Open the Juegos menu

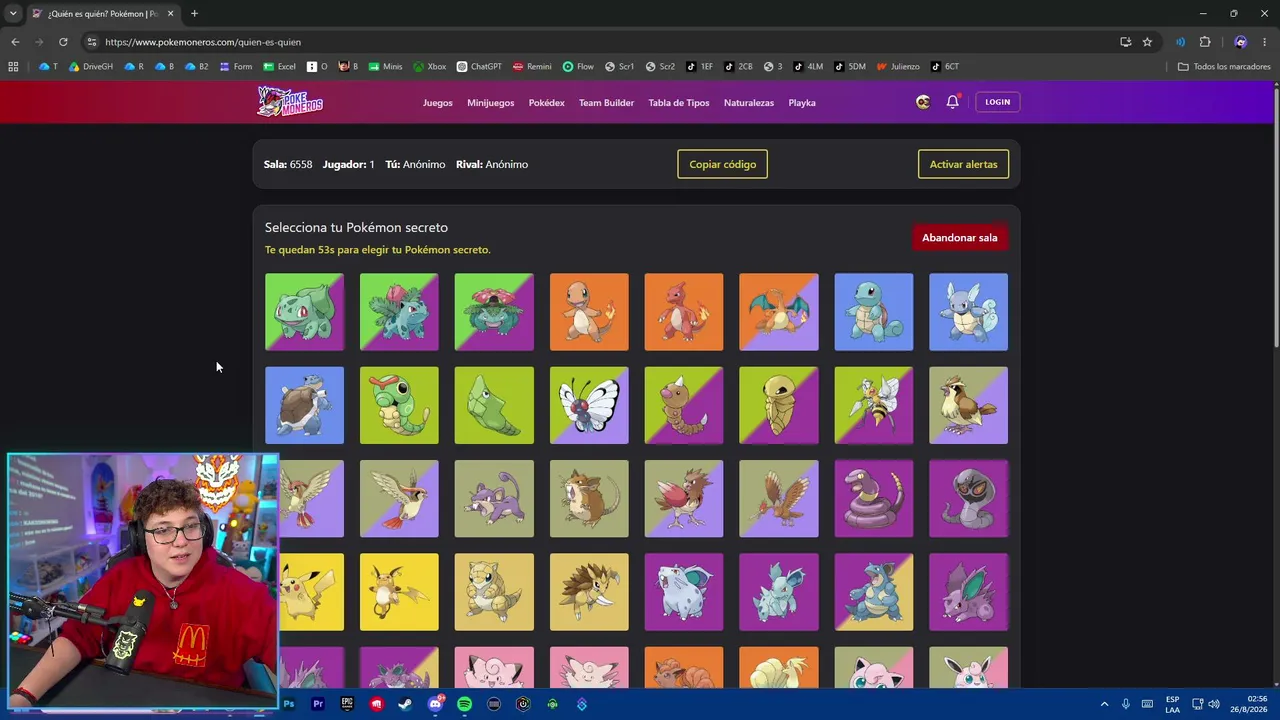click(437, 103)
